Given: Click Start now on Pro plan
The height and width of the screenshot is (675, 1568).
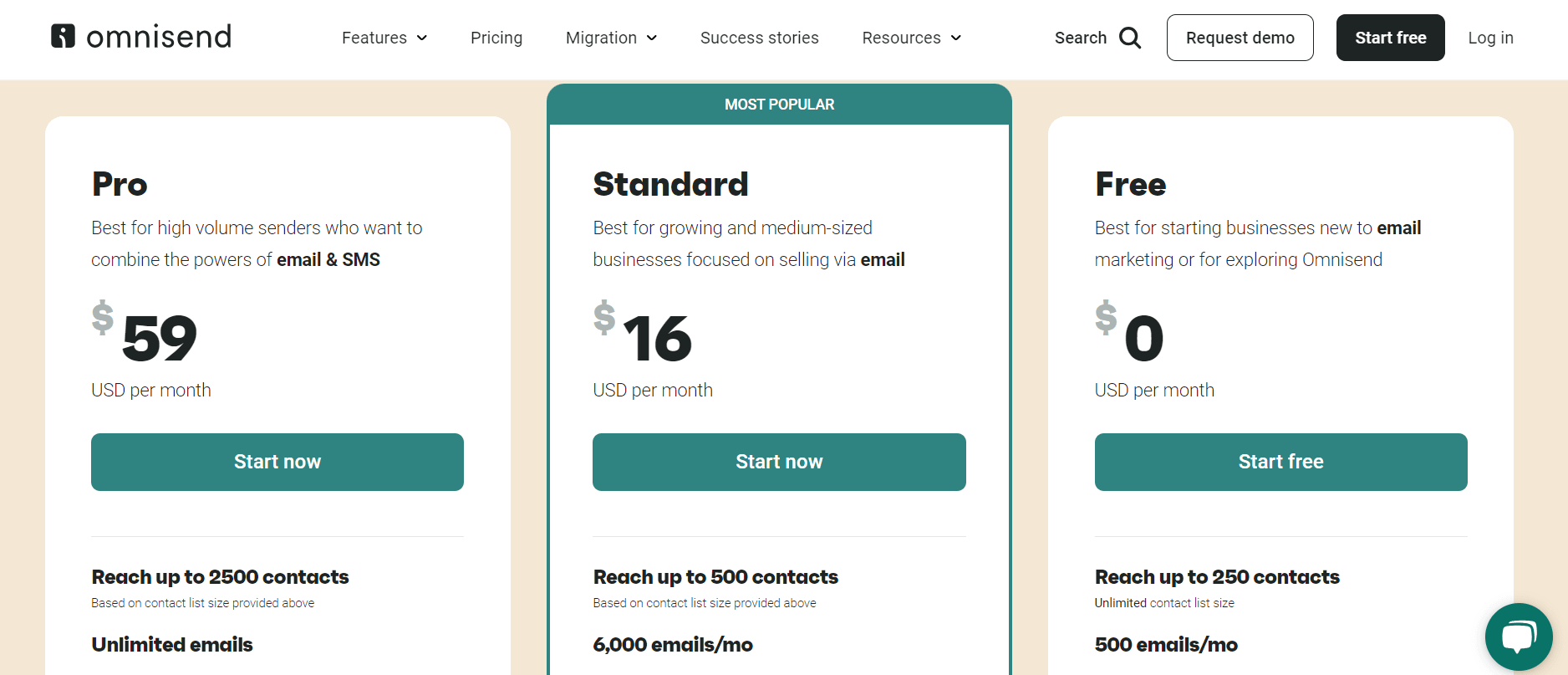Looking at the screenshot, I should click(x=277, y=462).
